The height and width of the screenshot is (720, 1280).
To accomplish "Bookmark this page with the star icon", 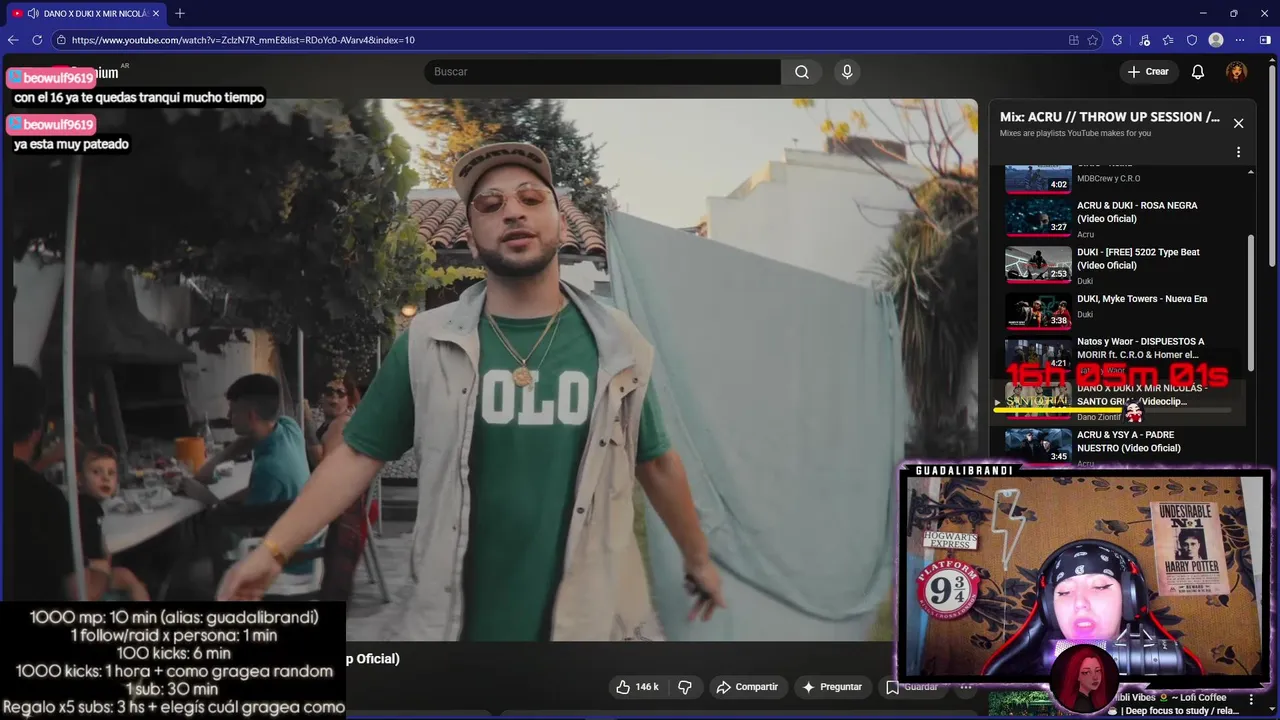I will [1093, 40].
